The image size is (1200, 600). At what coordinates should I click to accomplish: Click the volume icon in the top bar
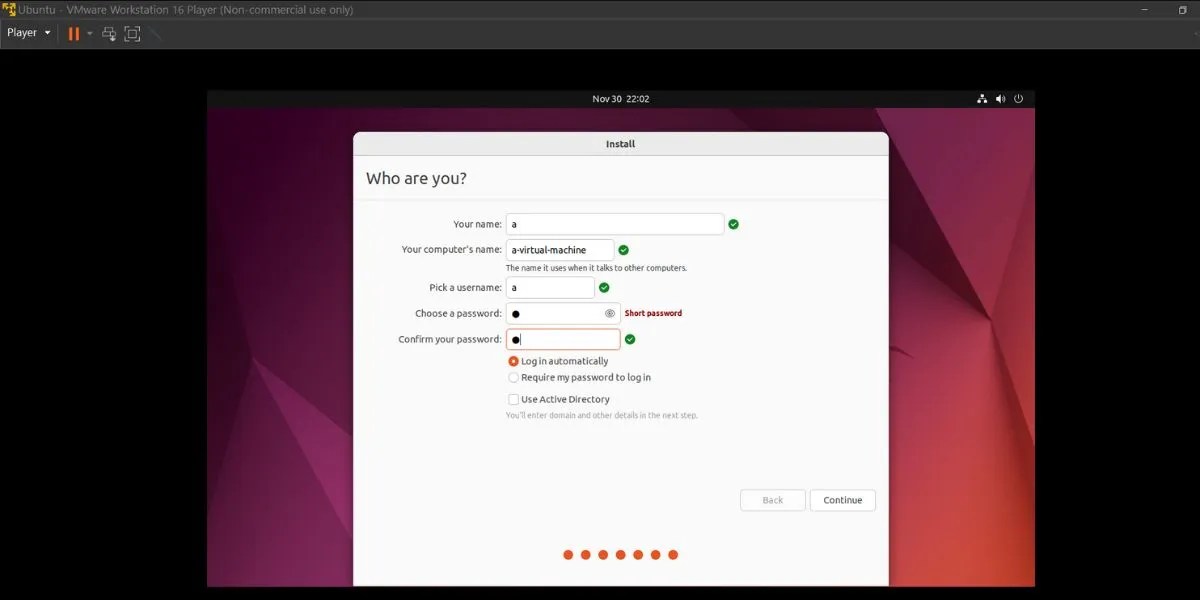pyautogui.click(x=1000, y=98)
